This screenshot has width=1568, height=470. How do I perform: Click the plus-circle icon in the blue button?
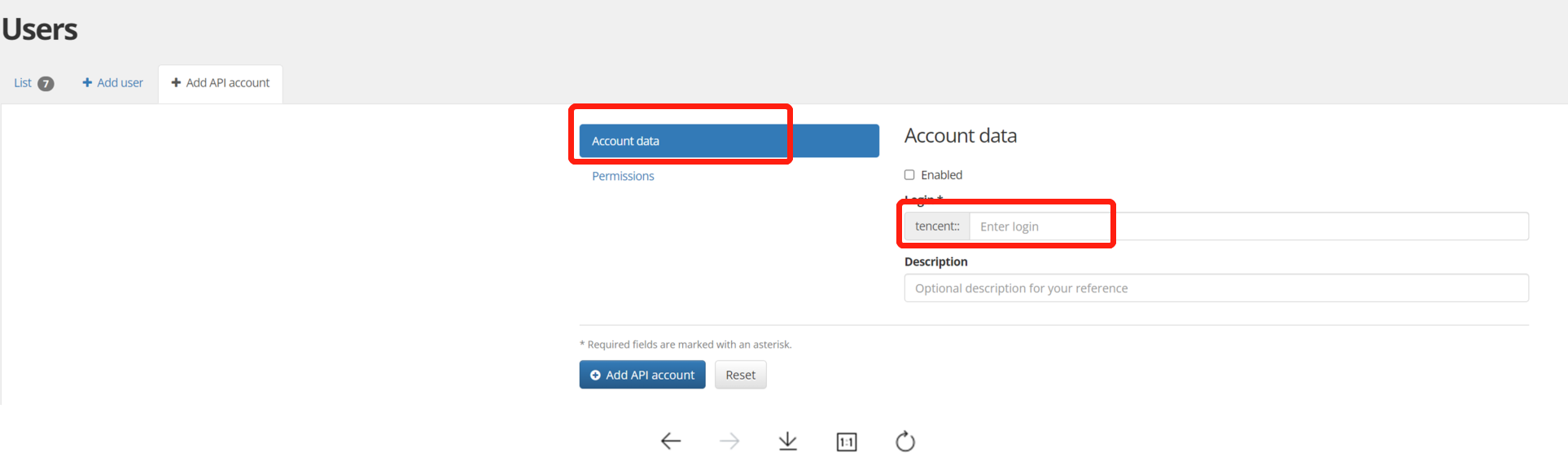pyautogui.click(x=595, y=376)
